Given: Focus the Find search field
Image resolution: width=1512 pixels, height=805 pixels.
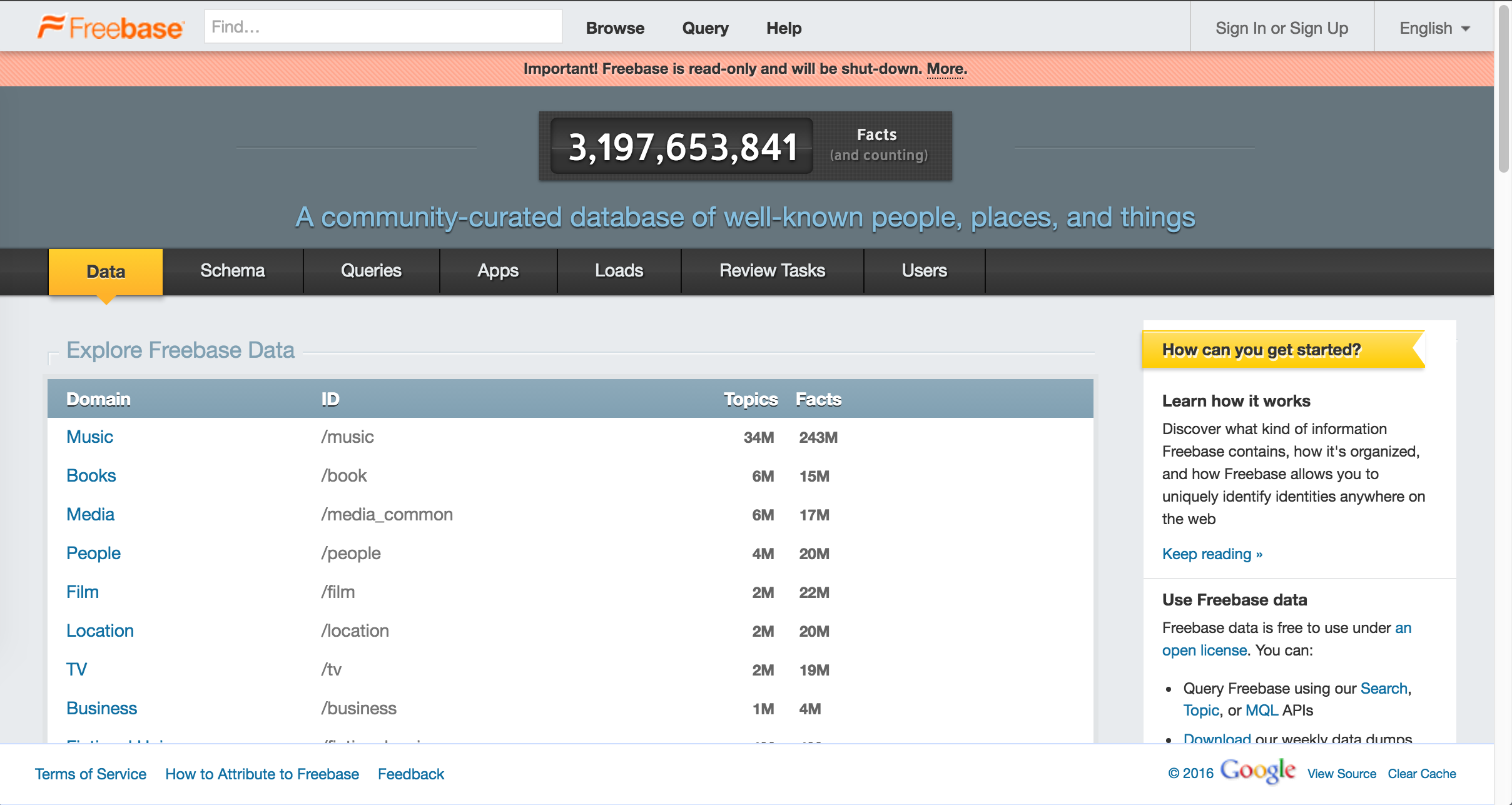Looking at the screenshot, I should pyautogui.click(x=383, y=27).
